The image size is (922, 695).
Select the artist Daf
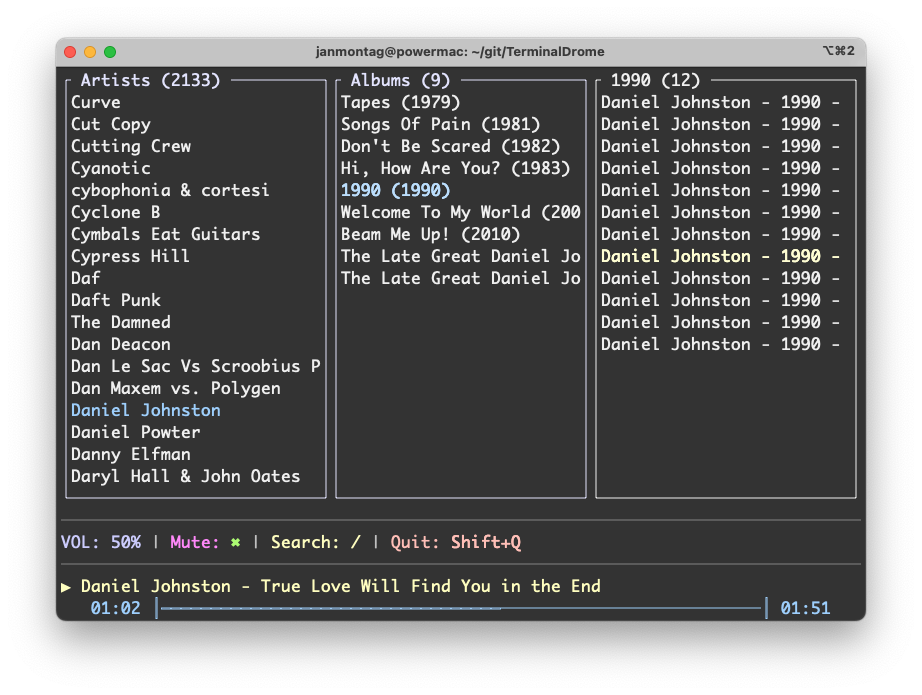pyautogui.click(x=86, y=278)
